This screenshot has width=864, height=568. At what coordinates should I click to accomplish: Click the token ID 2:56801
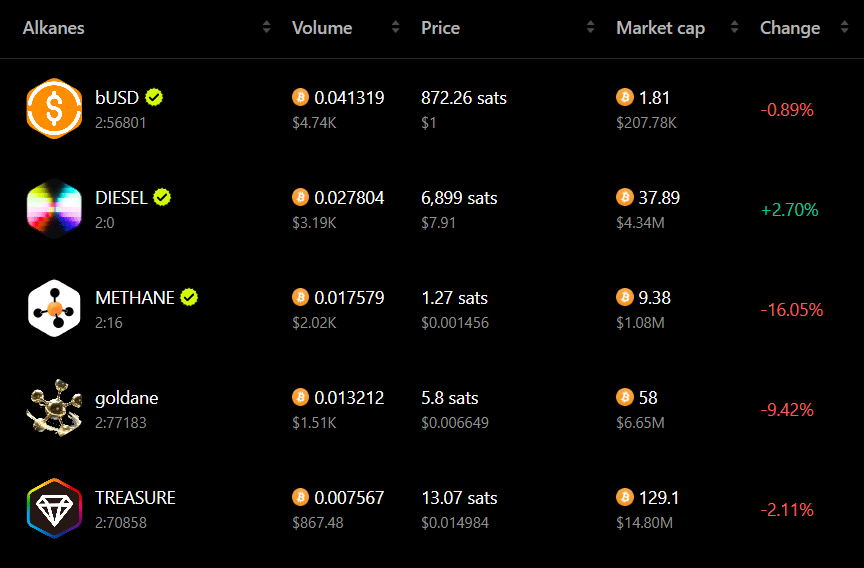pos(121,122)
